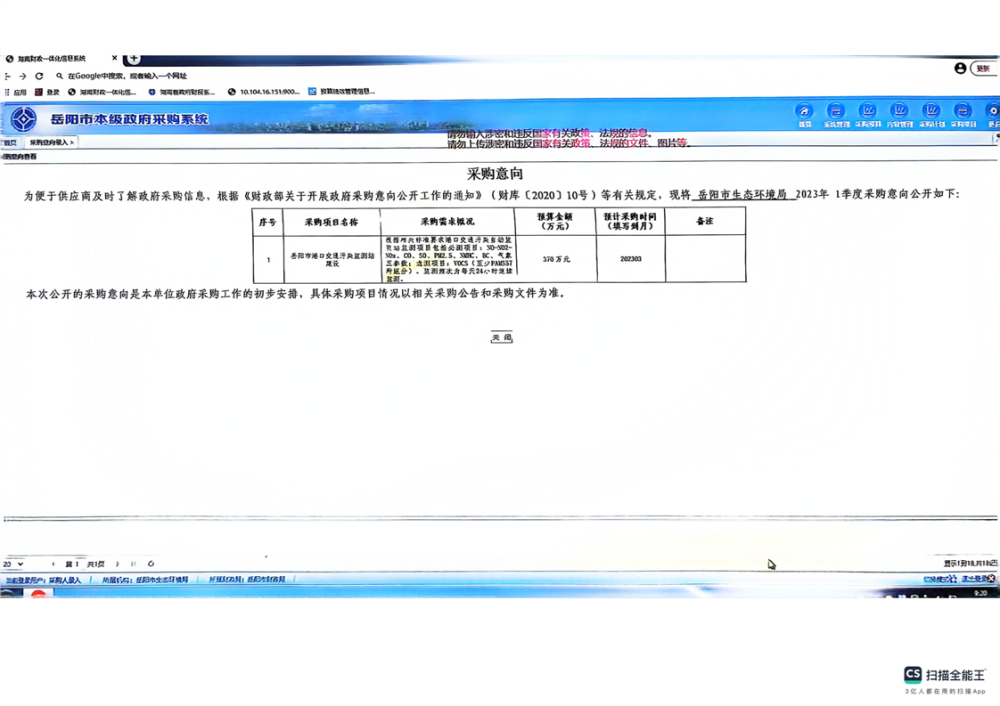Reload the page with the refresh icon
Viewport: 1000px width, 706px height.
[x=38, y=76]
